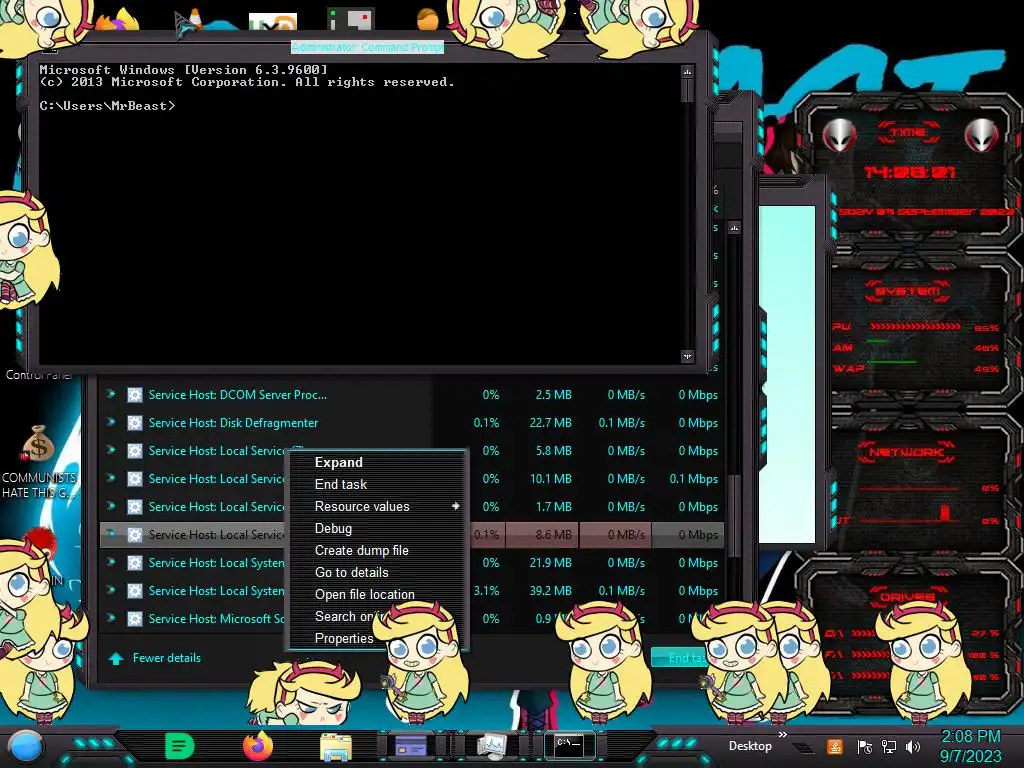Click the 22.7 MB memory cell
Viewport: 1024px width, 768px height.
[x=550, y=423]
